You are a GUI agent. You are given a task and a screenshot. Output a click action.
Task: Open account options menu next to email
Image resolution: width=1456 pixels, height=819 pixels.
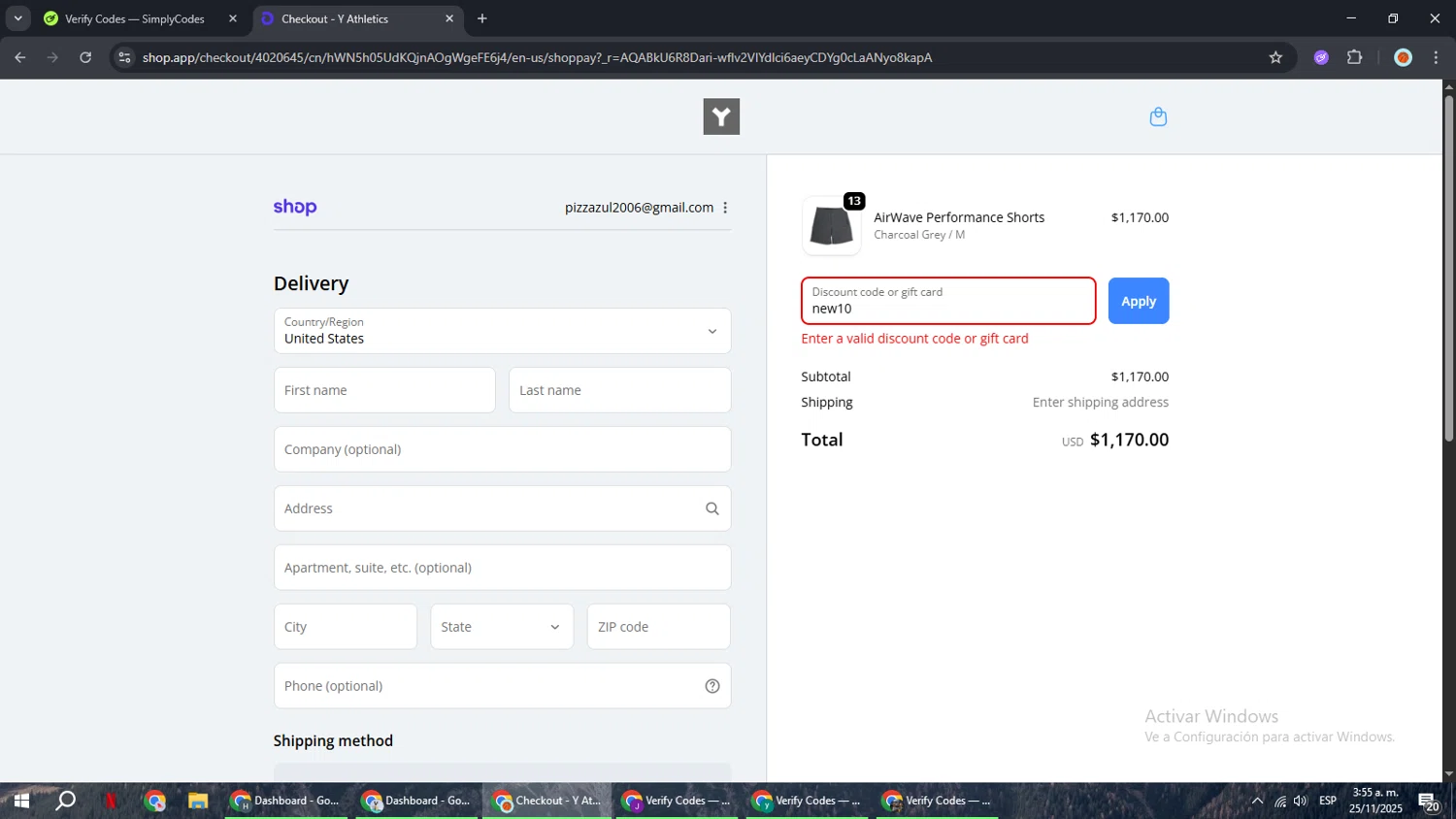(x=725, y=208)
